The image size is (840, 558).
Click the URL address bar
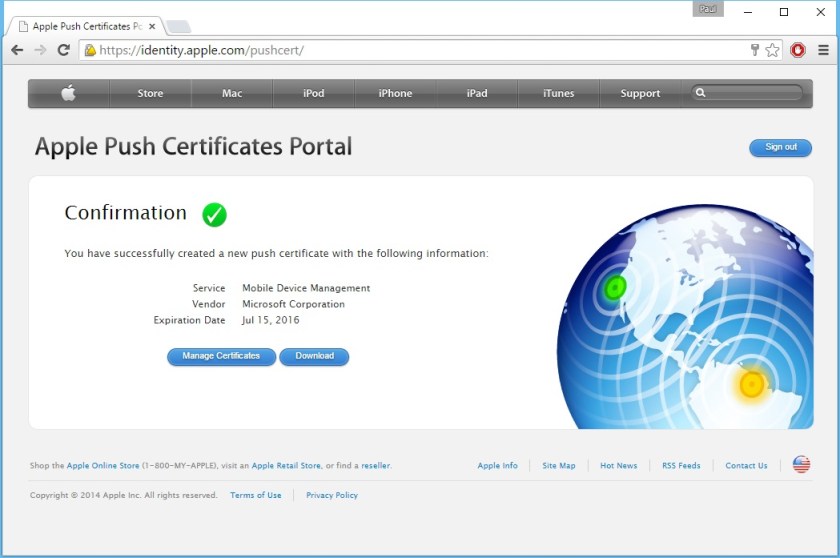coord(420,50)
